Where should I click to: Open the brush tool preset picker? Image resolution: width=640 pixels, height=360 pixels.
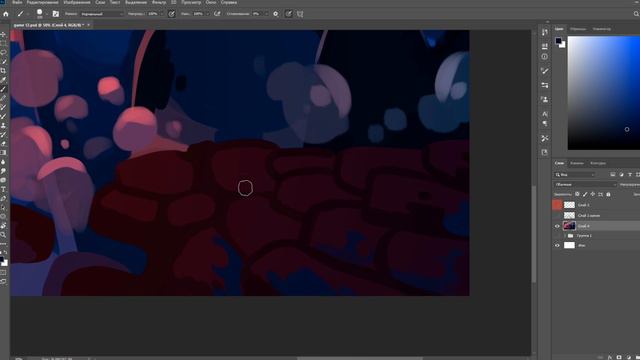(22, 14)
